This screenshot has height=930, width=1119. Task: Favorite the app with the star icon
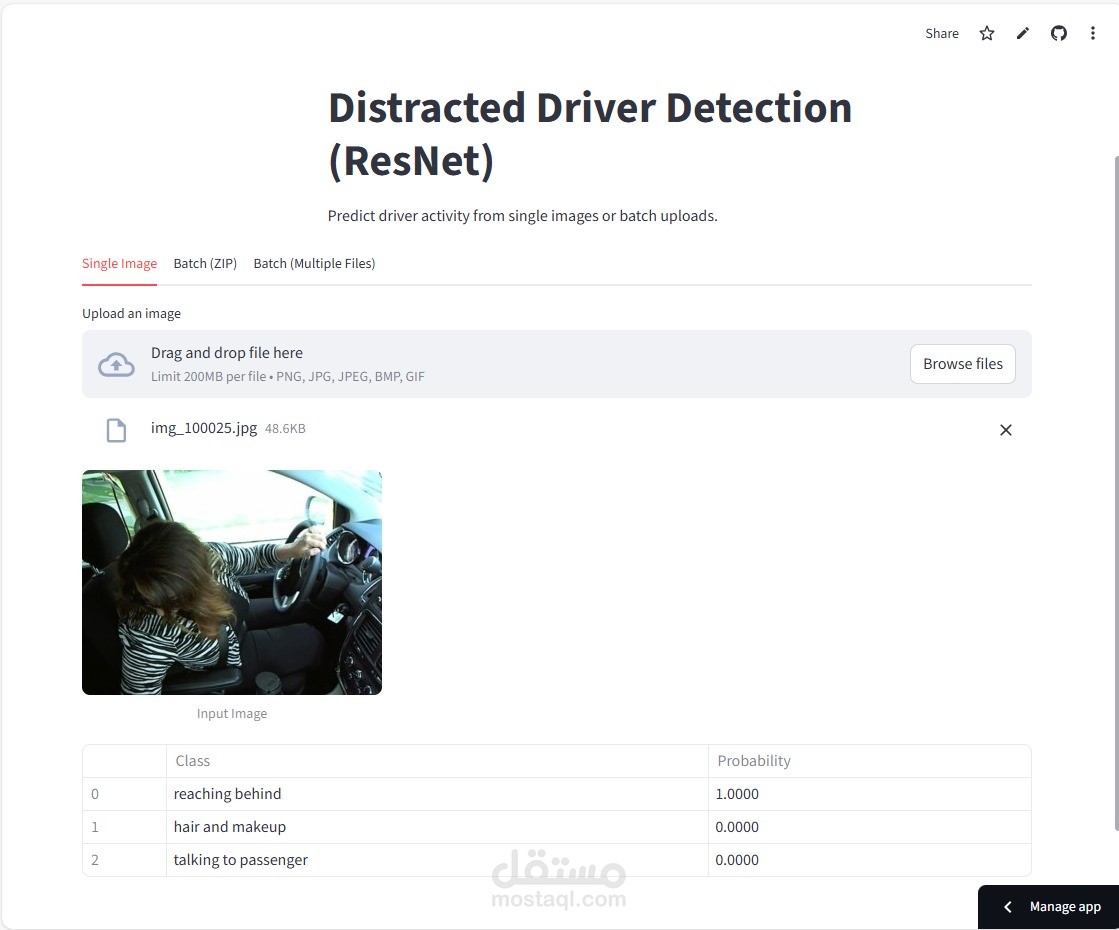point(986,34)
